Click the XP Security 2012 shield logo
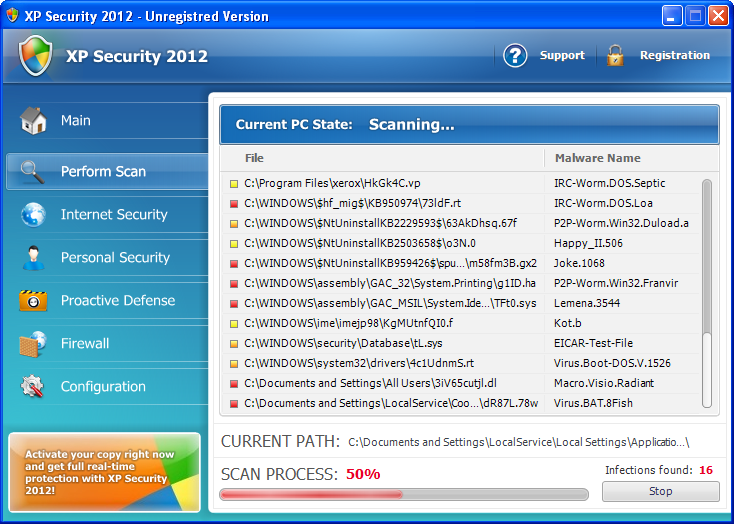This screenshot has width=734, height=524. coord(36,56)
